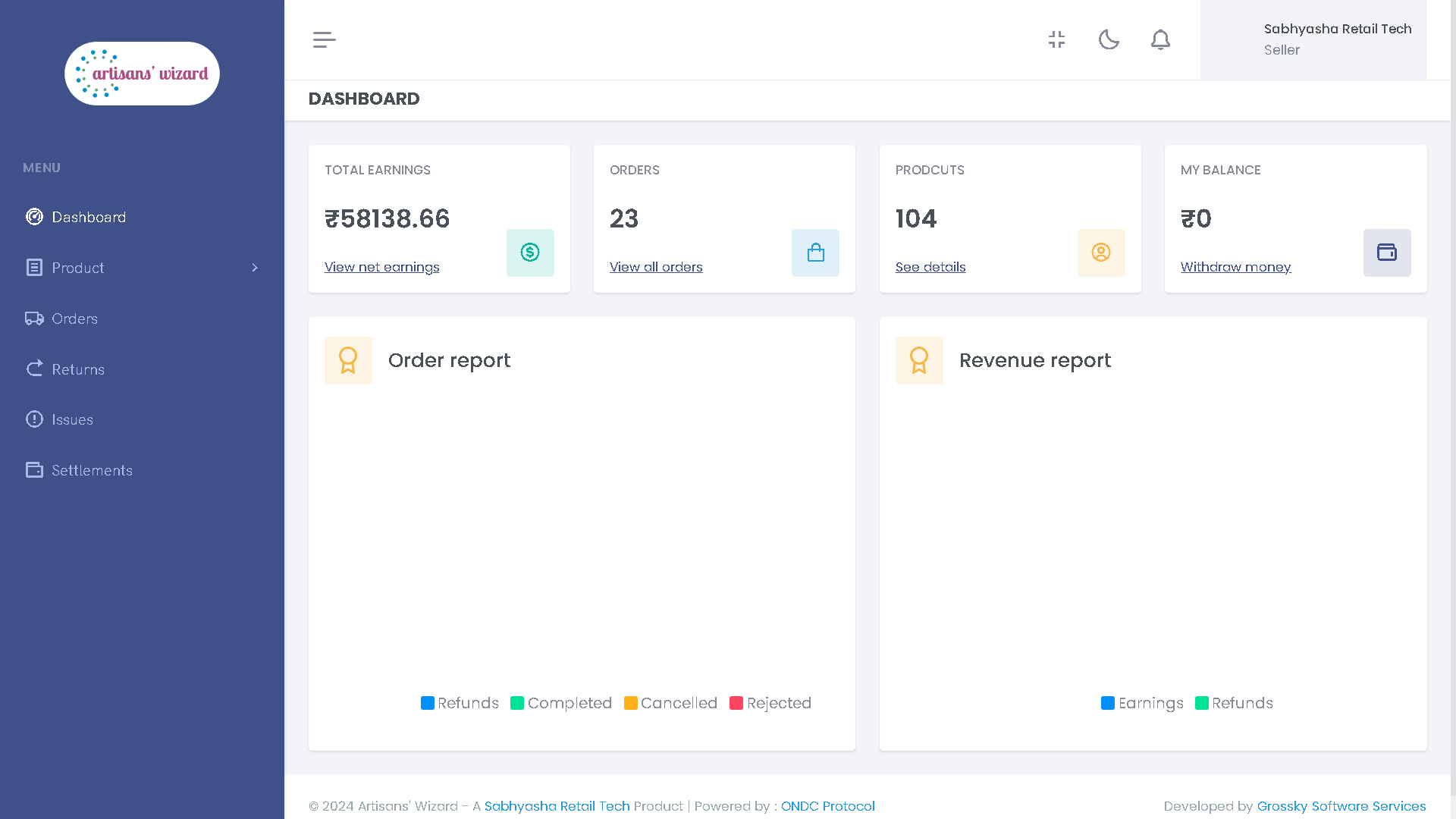Click the Returns arrow icon in sidebar

click(x=34, y=369)
